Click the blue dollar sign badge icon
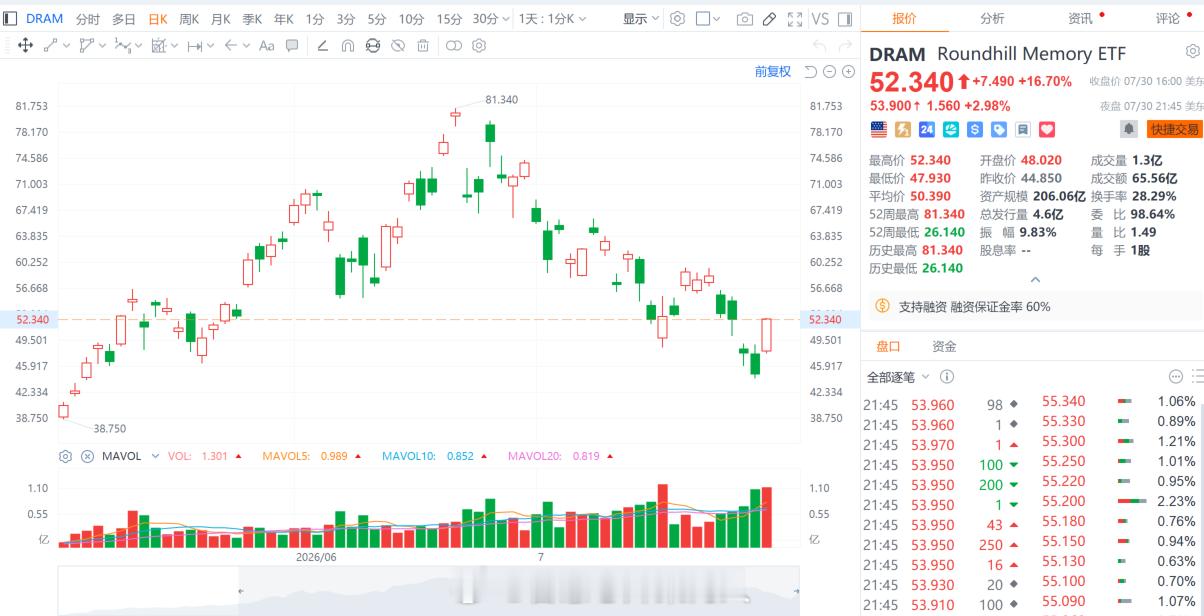Image resolution: width=1204 pixels, height=616 pixels. pos(975,129)
